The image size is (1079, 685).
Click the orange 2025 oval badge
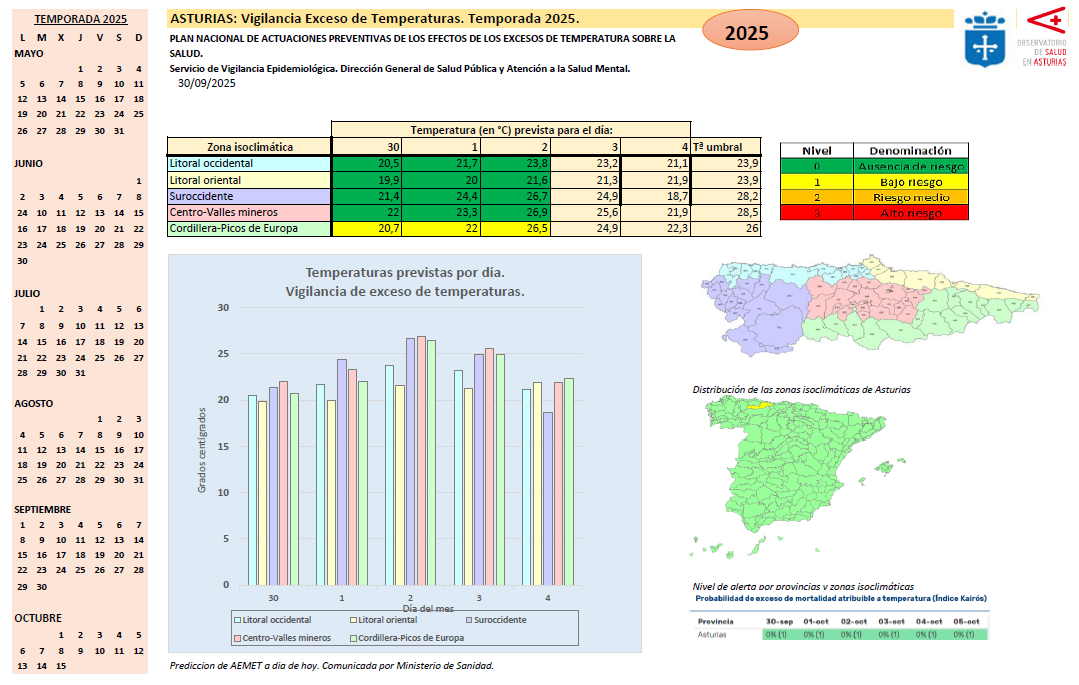click(x=746, y=32)
